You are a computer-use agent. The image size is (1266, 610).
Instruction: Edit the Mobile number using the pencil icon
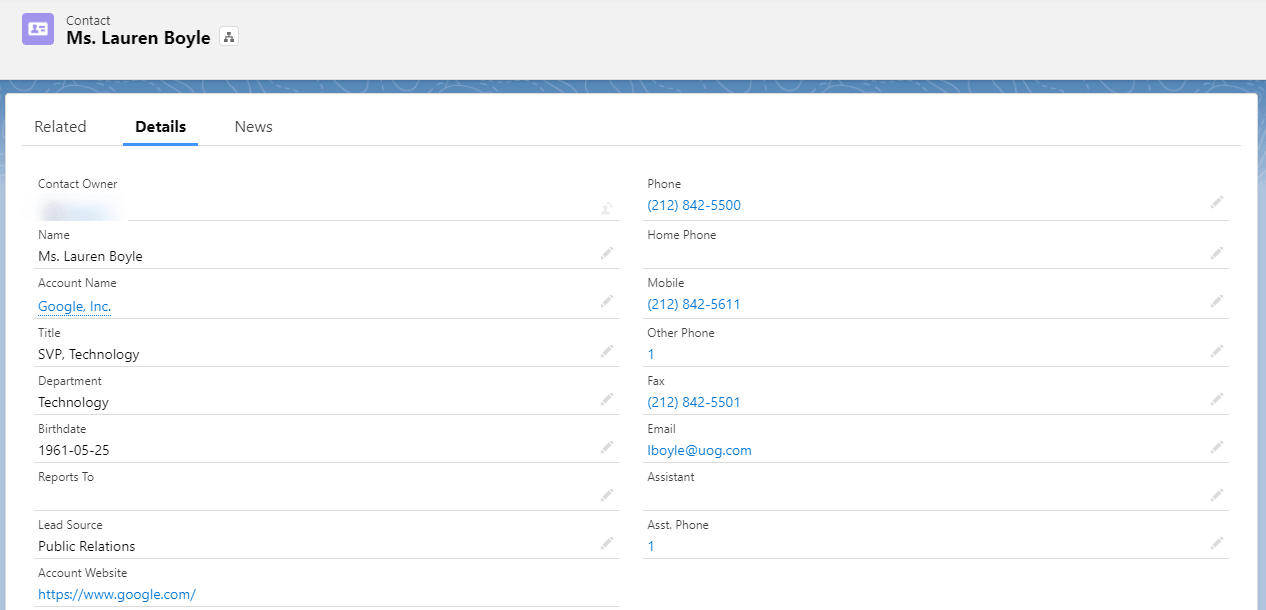(x=1216, y=301)
